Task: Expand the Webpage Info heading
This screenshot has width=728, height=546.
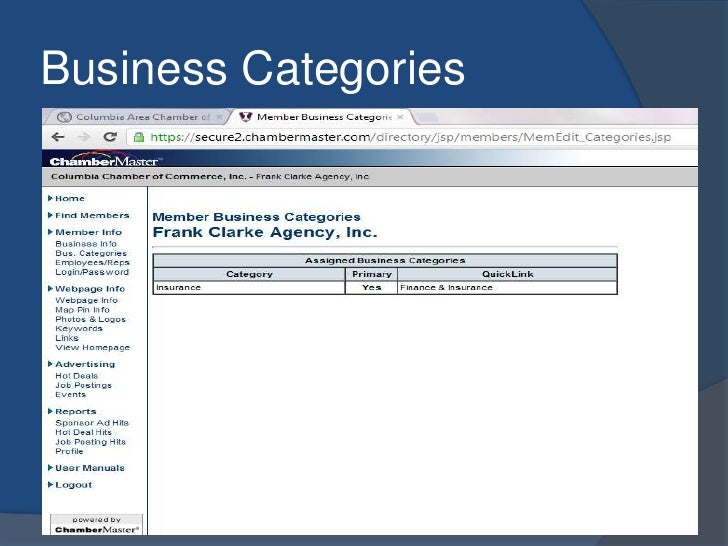Action: (90, 289)
